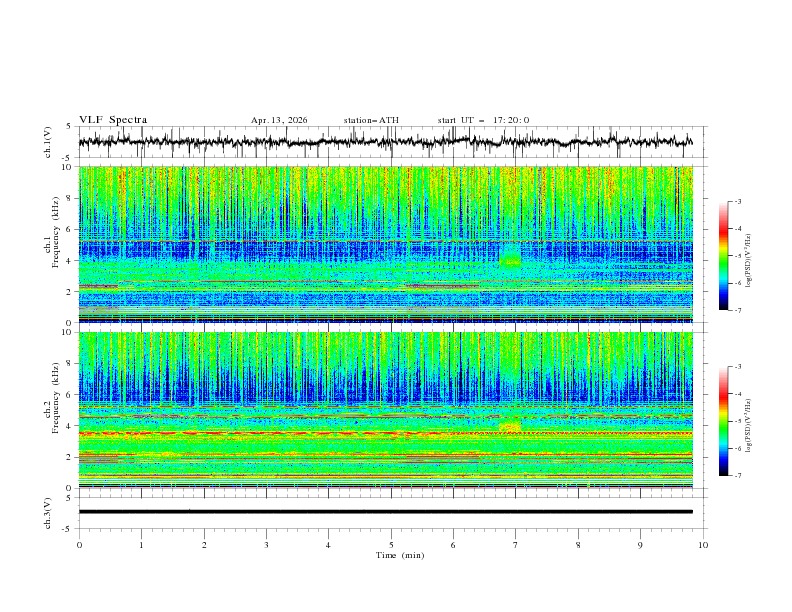Click the "-7" tick on ch.2 color bar
This screenshot has height=612, width=792.
pos(737,476)
